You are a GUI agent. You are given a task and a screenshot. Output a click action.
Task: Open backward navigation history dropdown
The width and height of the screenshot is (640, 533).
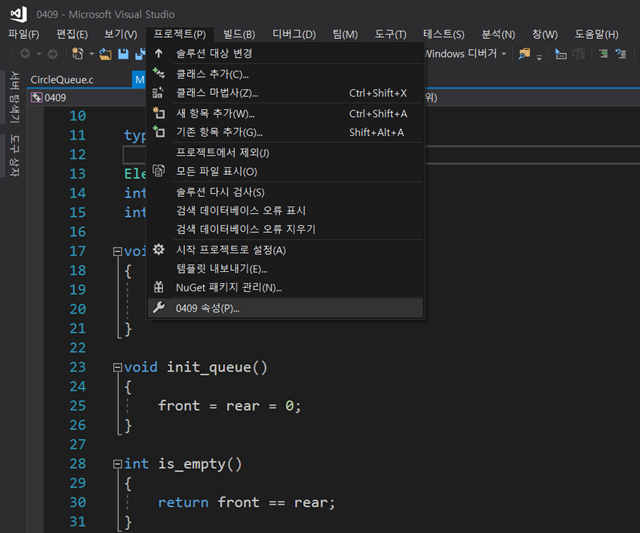point(39,53)
